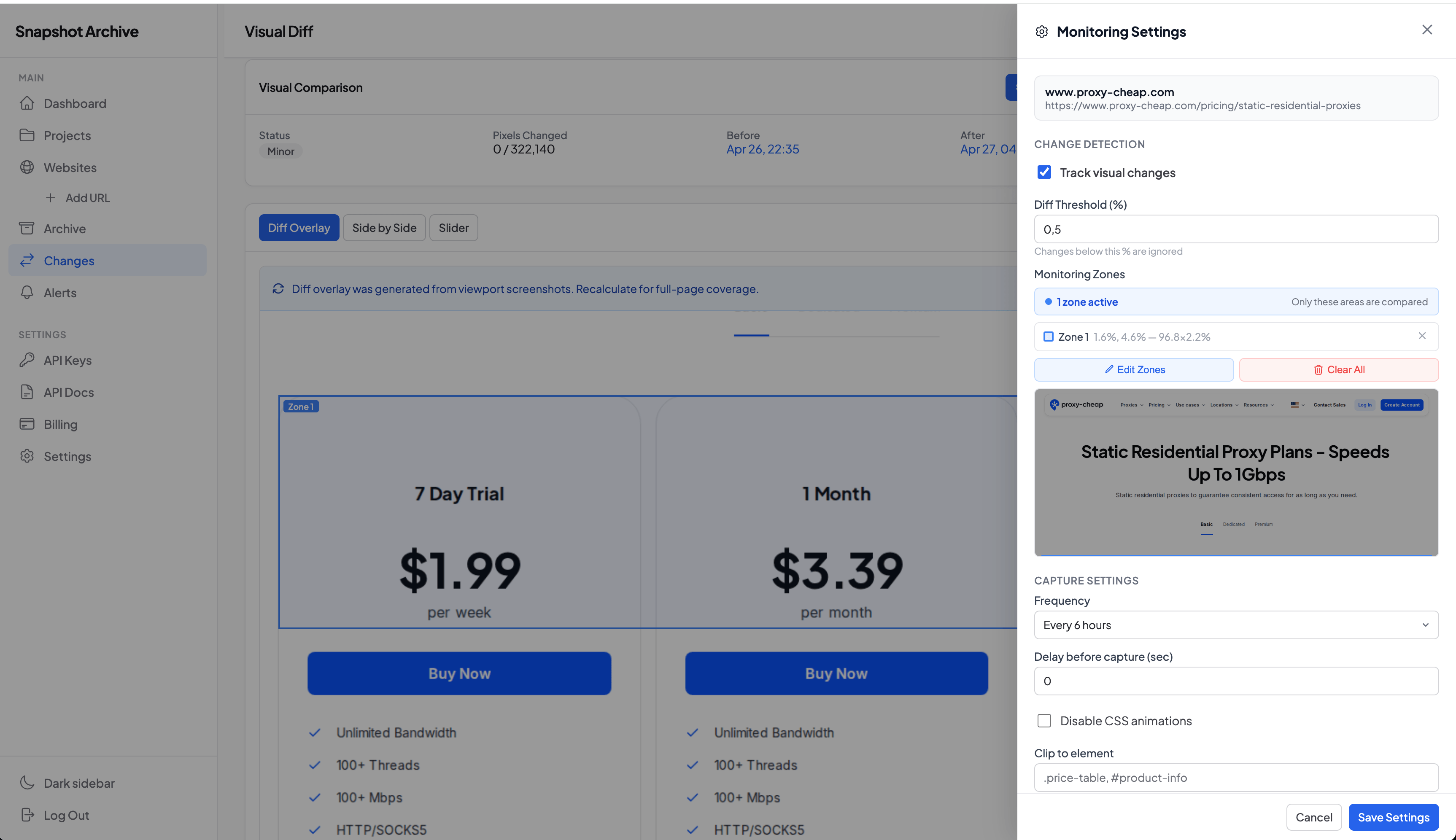
Task: Click the Save Settings button
Action: (x=1393, y=817)
